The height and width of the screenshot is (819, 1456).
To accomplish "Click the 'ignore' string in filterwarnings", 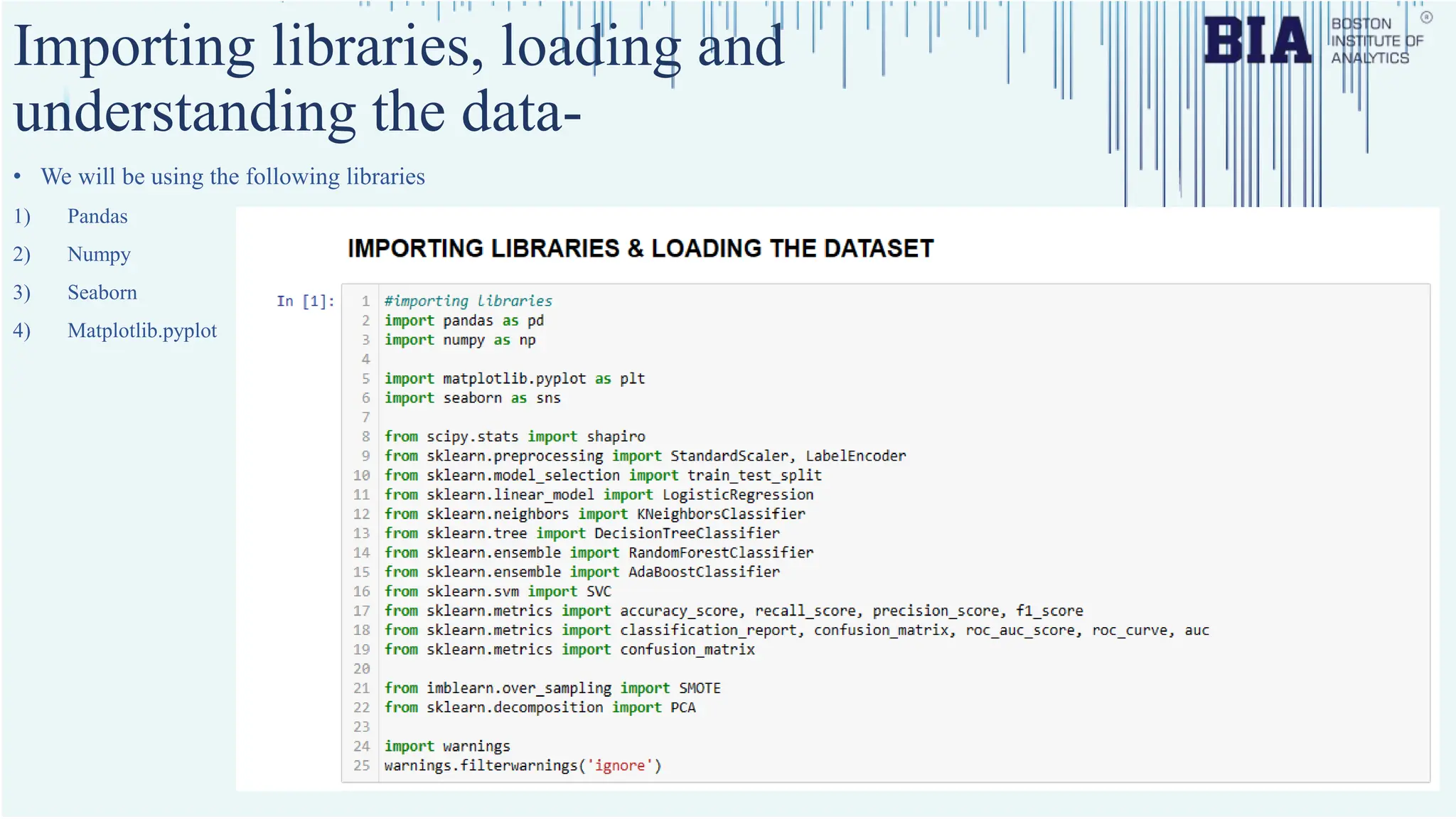I will tap(620, 766).
